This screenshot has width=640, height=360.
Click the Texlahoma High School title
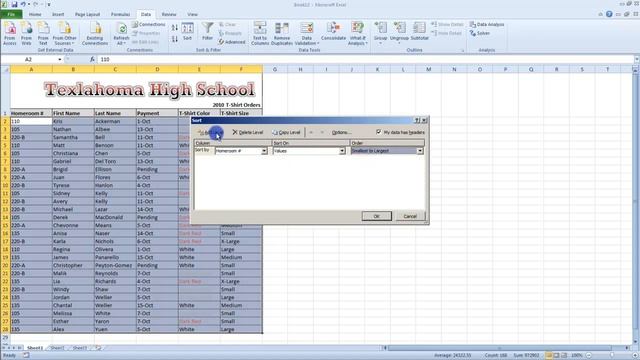[149, 90]
